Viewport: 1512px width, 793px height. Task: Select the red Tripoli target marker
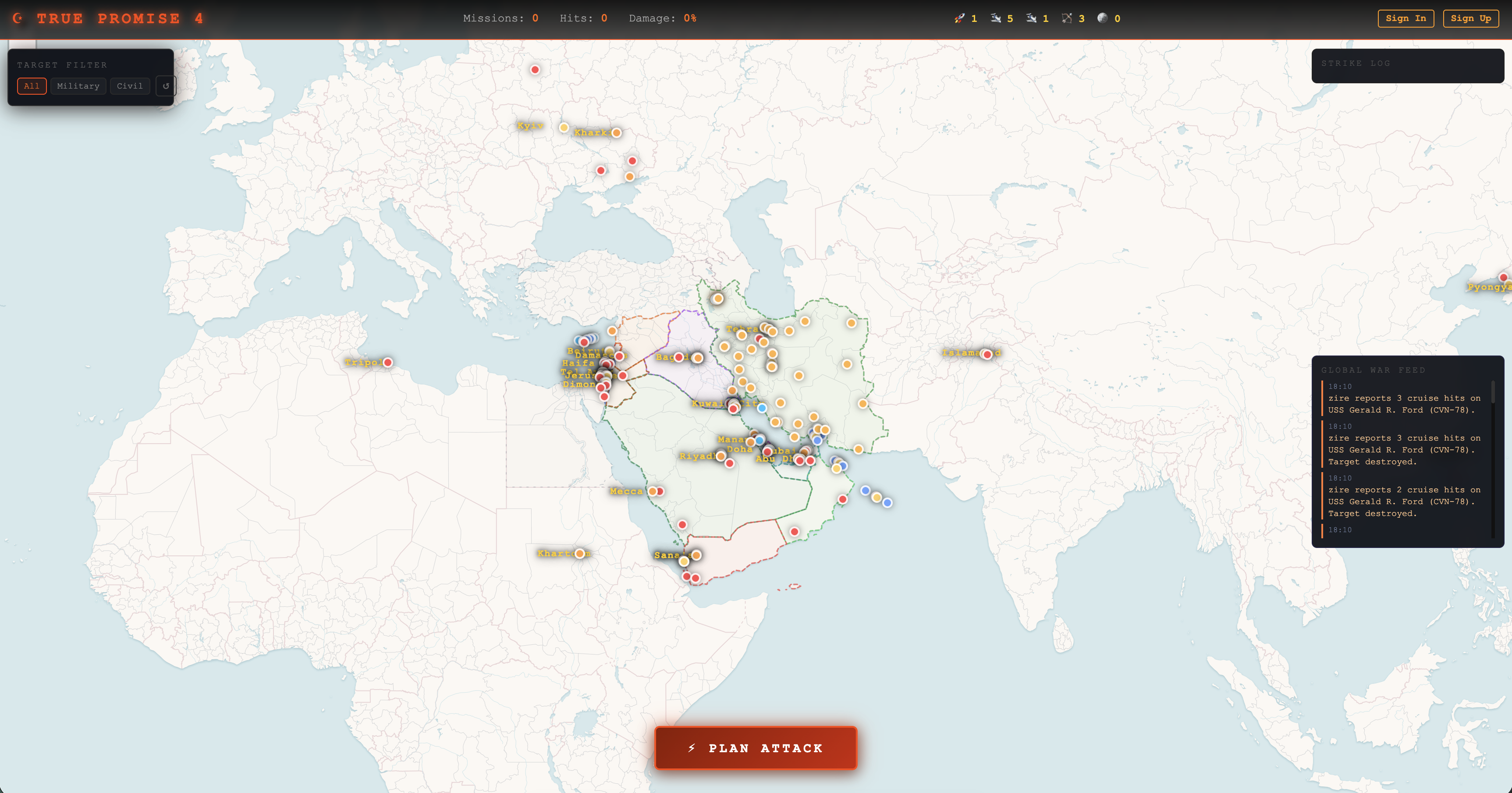[x=387, y=362]
